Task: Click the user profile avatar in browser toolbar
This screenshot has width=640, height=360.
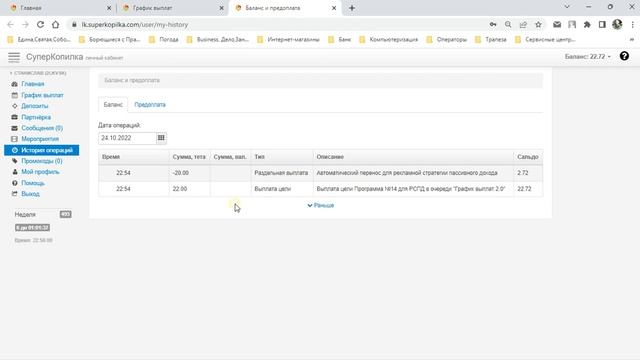Action: (x=617, y=24)
